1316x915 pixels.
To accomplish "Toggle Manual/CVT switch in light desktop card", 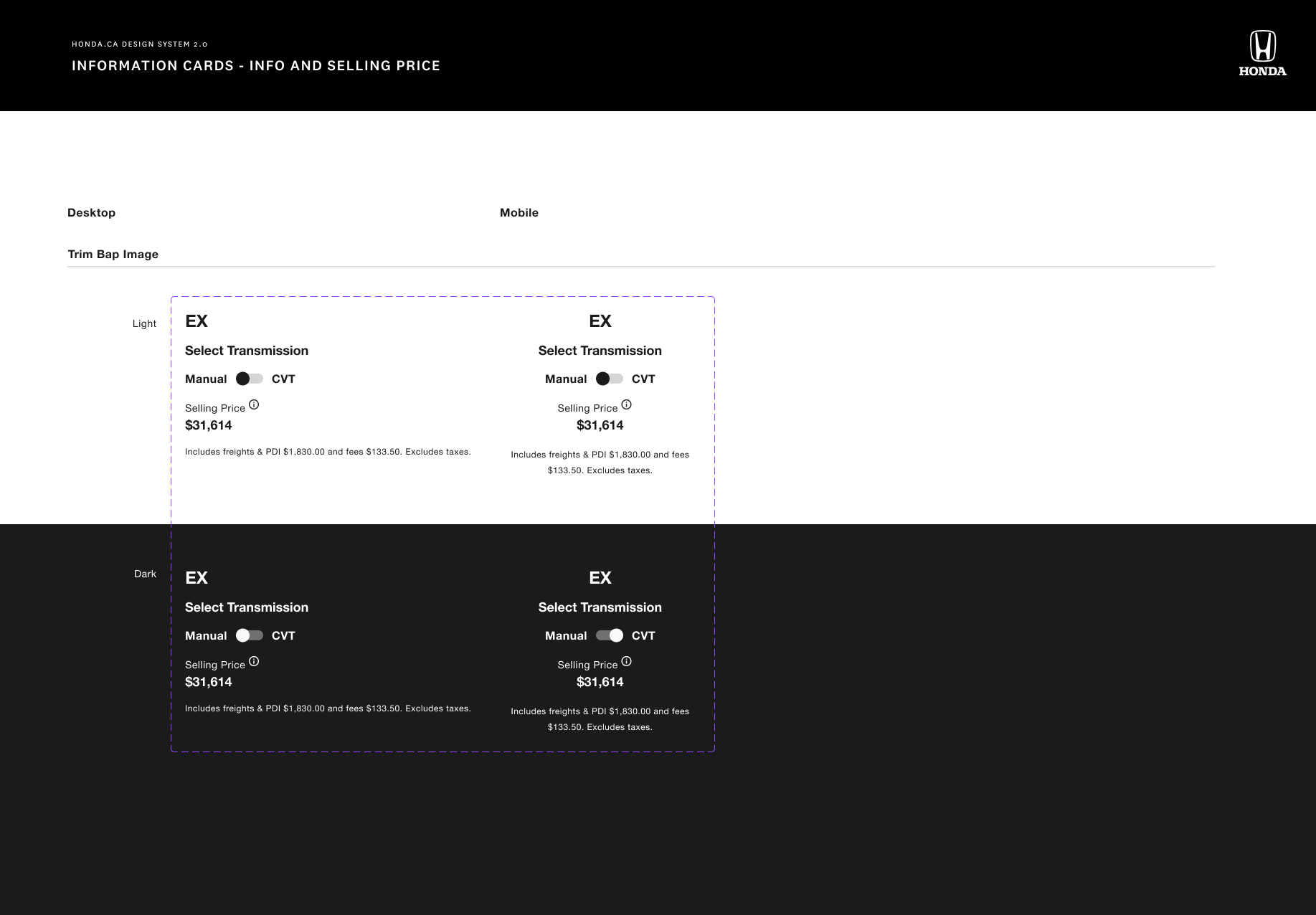I will (x=250, y=379).
